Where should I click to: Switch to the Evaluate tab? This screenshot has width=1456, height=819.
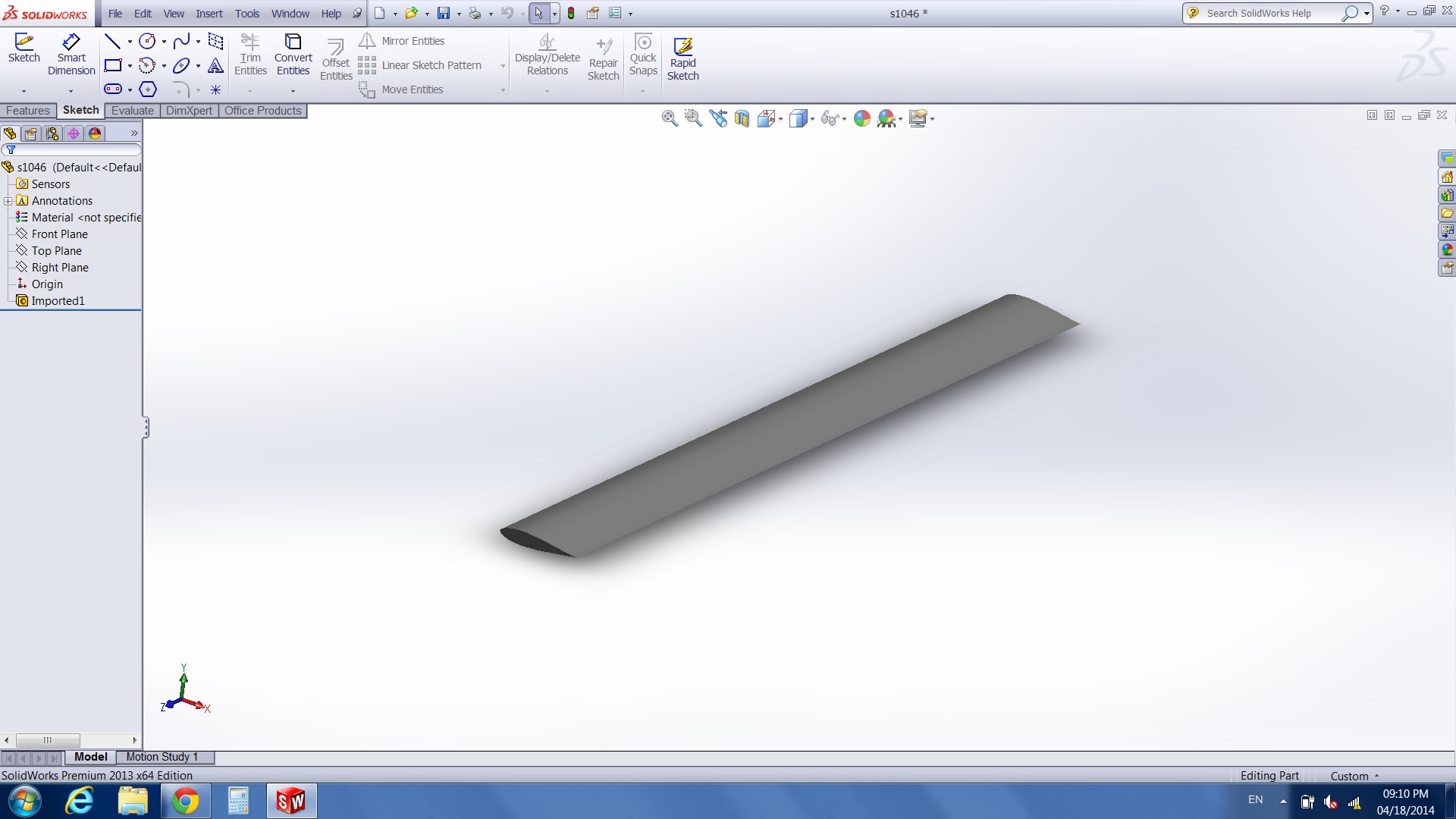tap(132, 111)
